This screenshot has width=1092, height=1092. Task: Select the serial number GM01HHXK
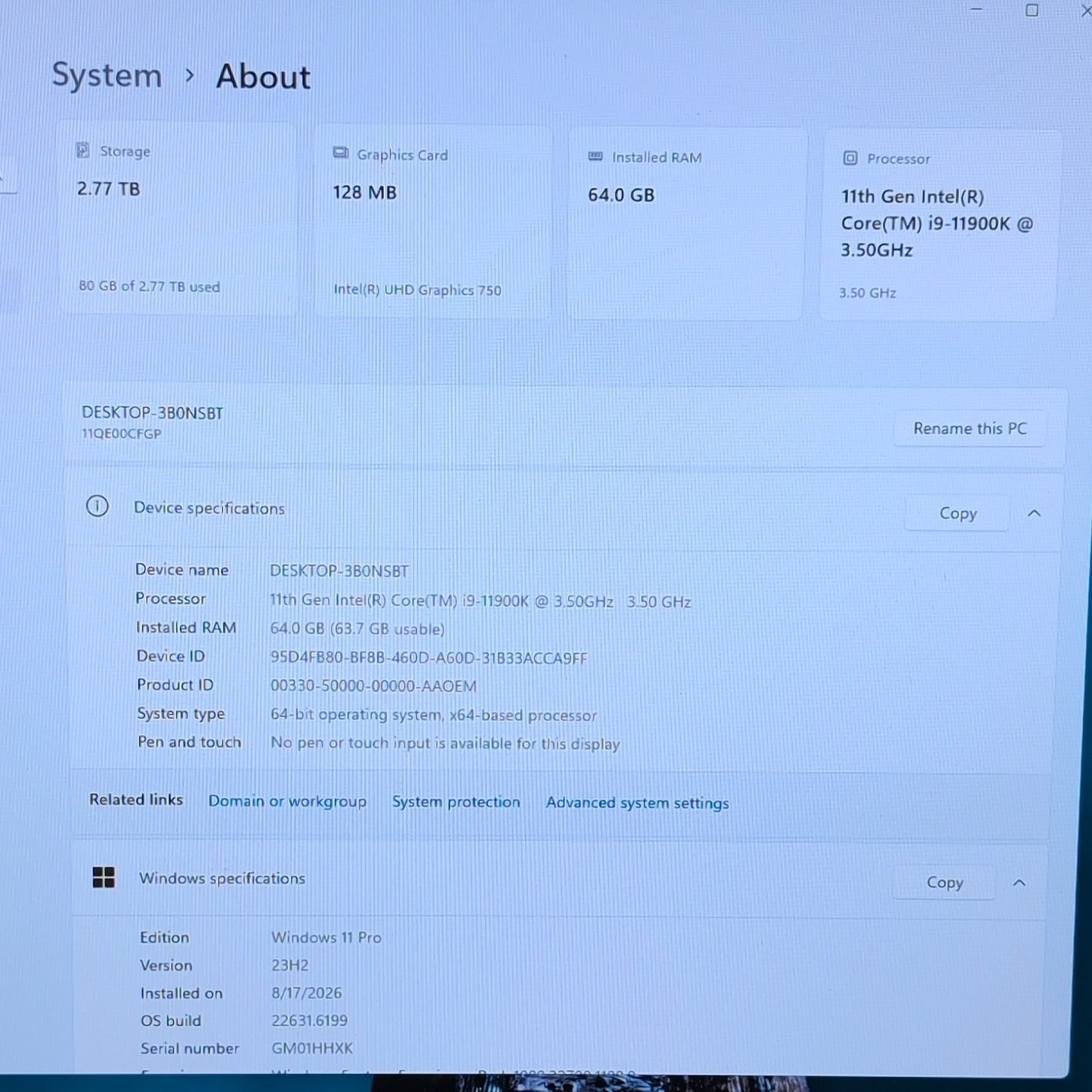312,1048
